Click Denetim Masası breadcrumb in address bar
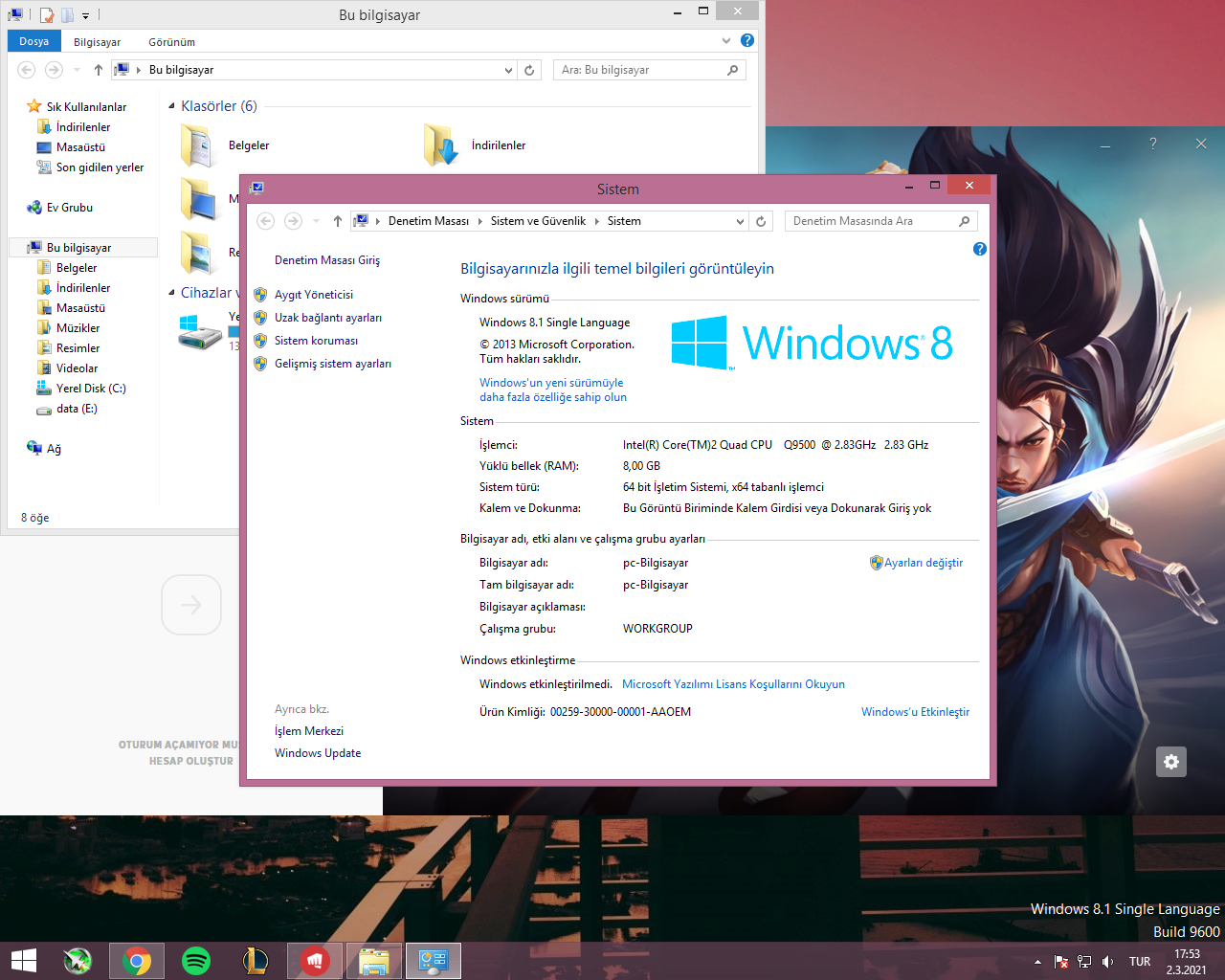The width and height of the screenshot is (1225, 980). (429, 221)
